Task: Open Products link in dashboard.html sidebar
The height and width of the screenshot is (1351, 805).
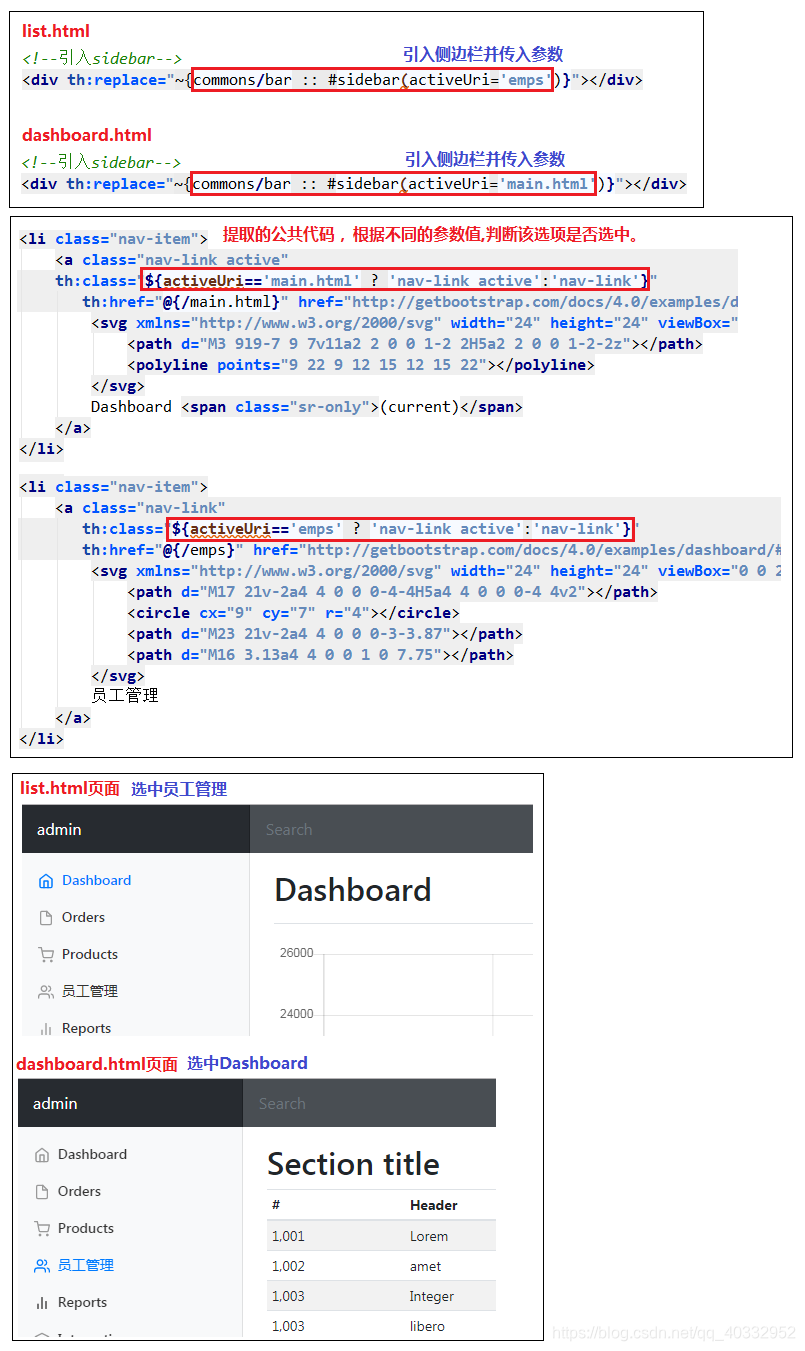Action: click(x=86, y=1229)
